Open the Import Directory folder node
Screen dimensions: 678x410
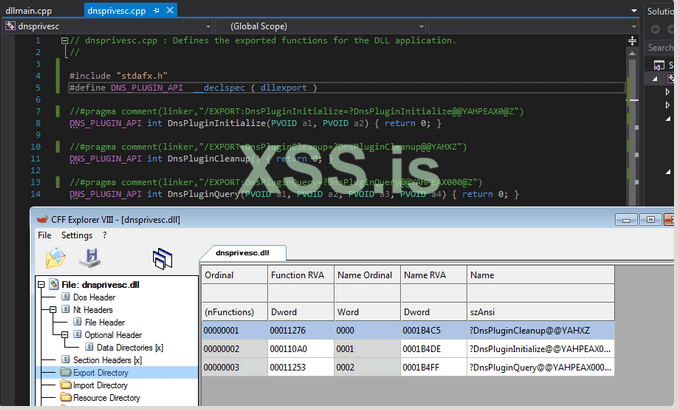[100, 385]
